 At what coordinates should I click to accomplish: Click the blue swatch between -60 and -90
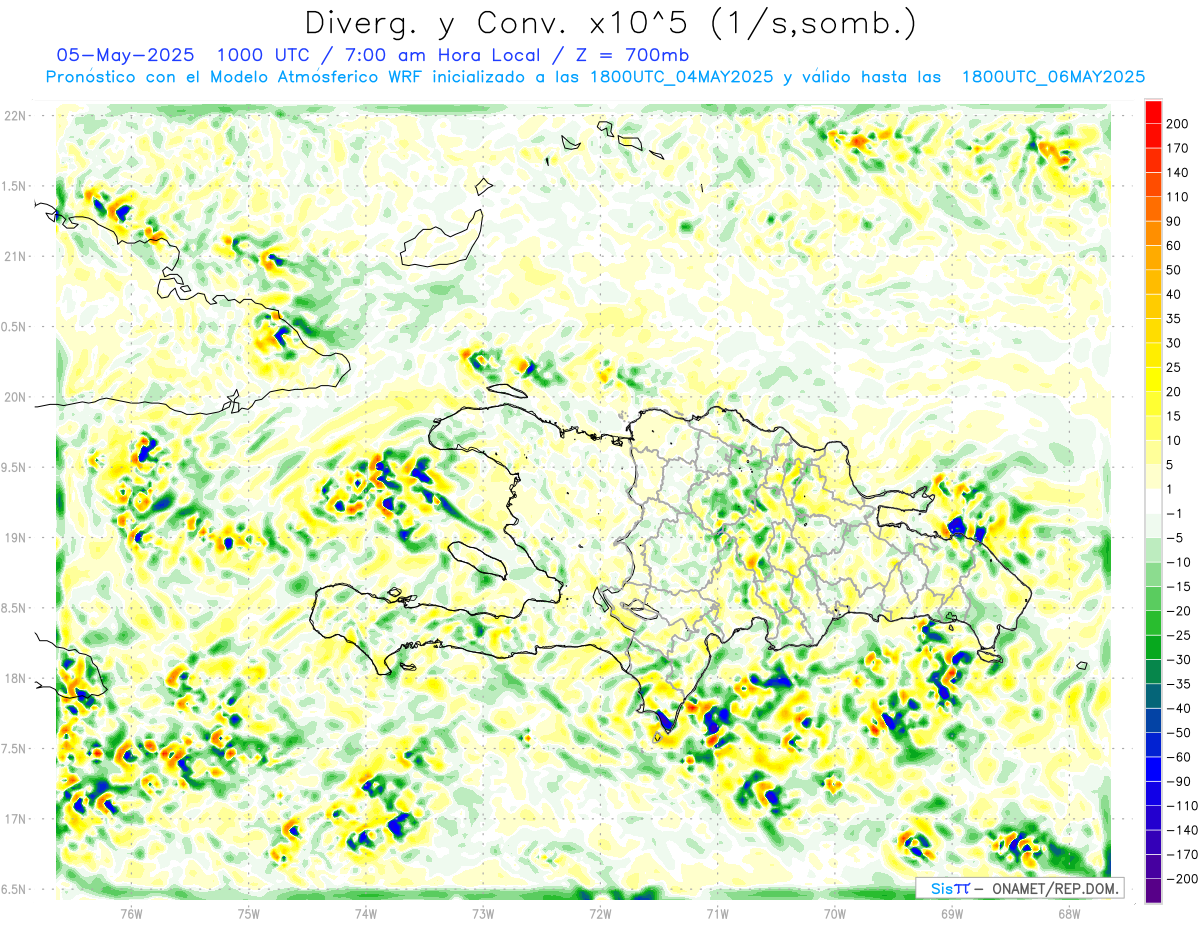coord(1153,769)
